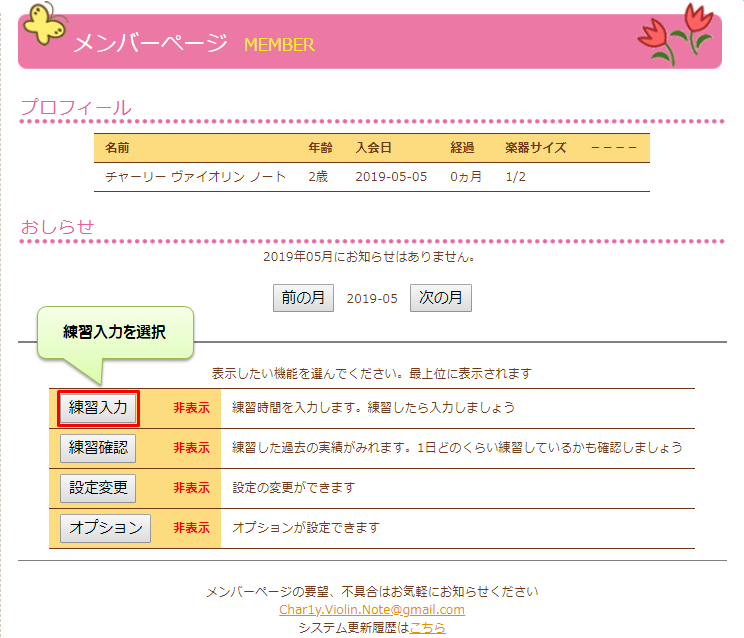Toggle 非表示 beside the 練習確認 row
This screenshot has width=744, height=638.
[x=191, y=448]
